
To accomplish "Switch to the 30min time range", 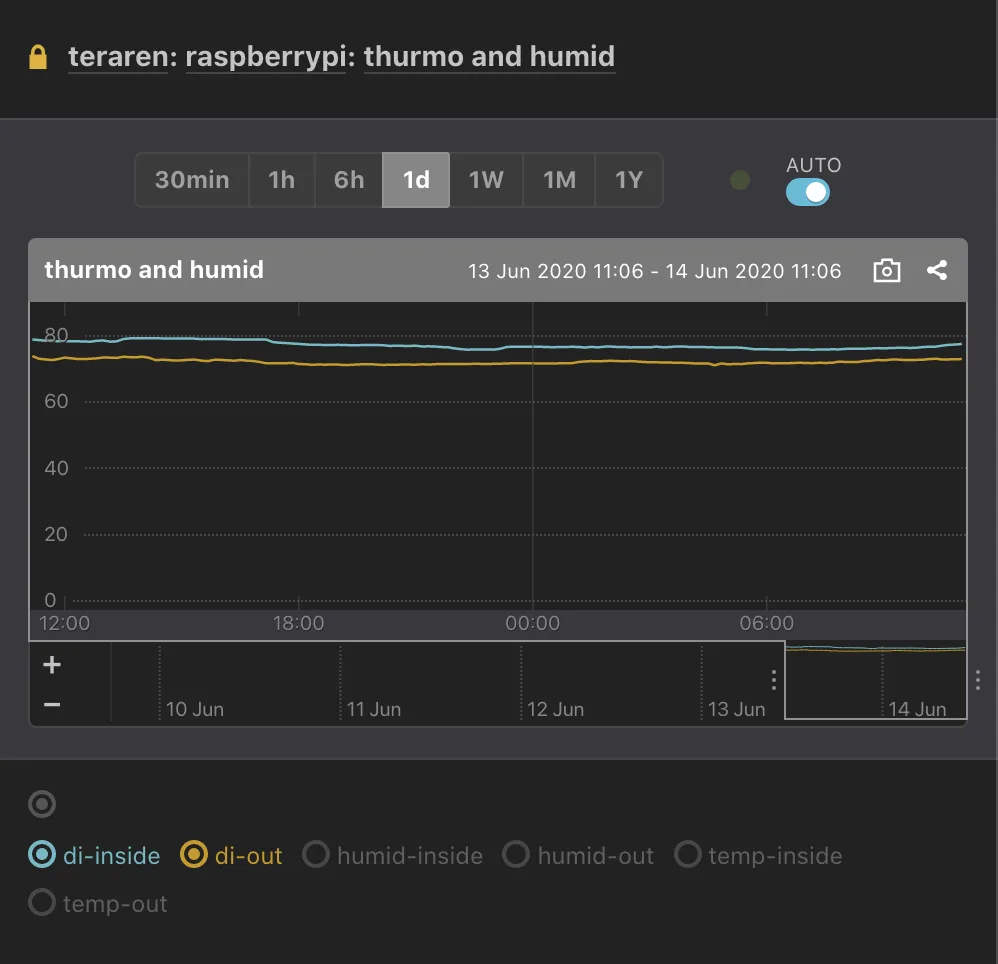I will pos(192,180).
